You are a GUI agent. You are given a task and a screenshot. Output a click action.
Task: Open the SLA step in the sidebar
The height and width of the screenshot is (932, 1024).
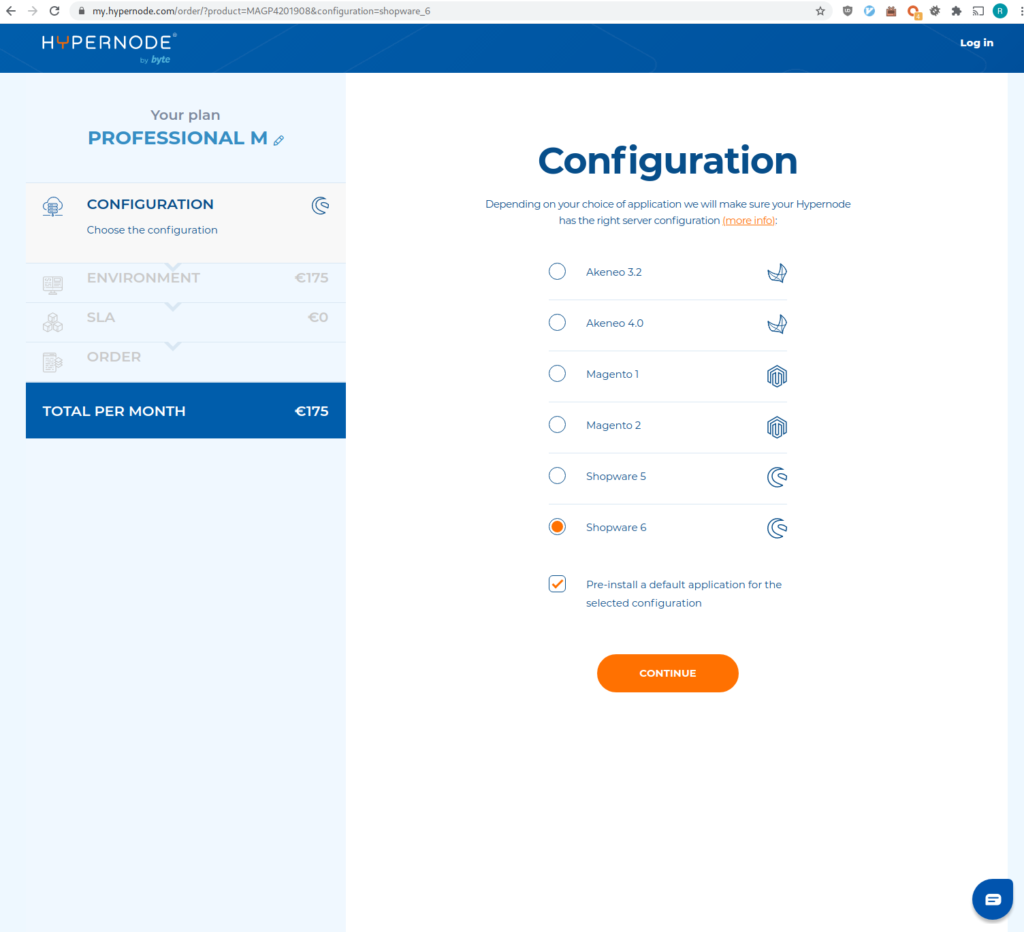pyautogui.click(x=185, y=323)
